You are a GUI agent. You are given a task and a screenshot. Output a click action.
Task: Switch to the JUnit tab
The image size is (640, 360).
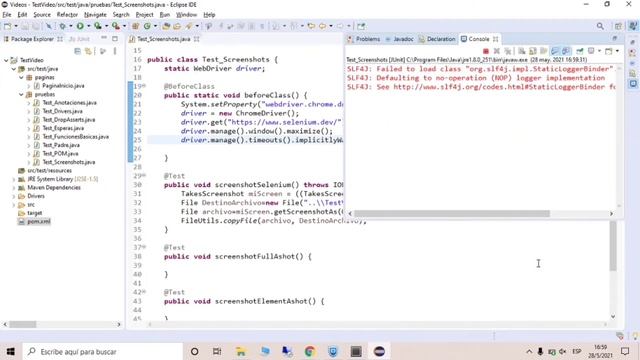[x=79, y=39]
